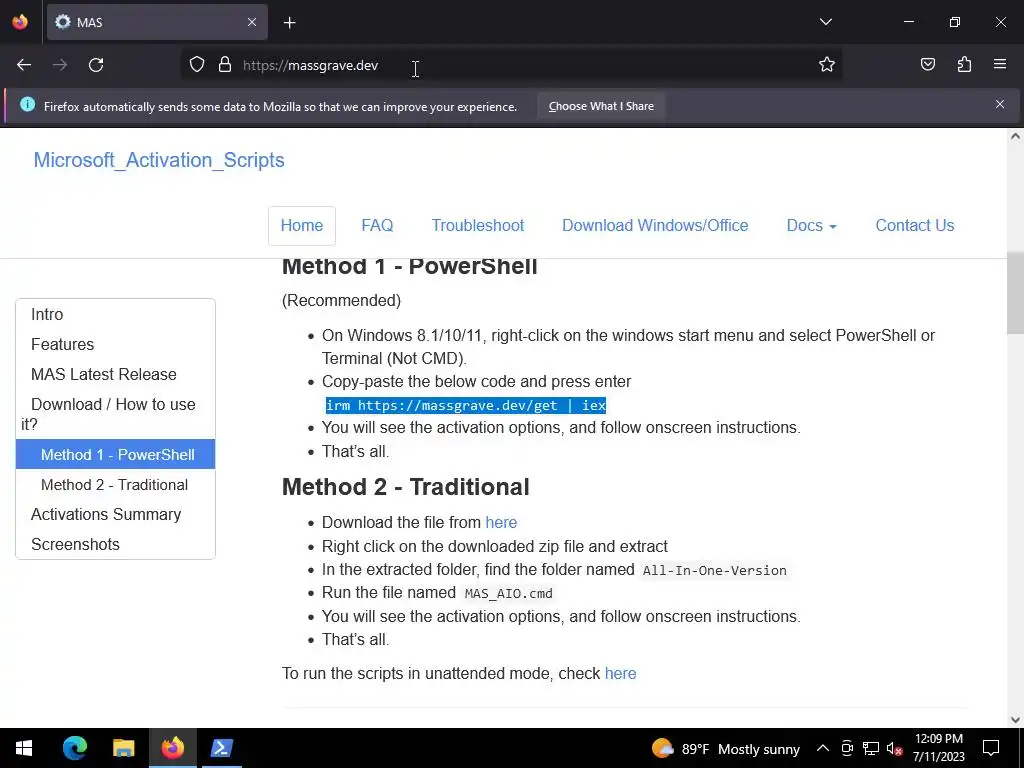Open the weather widget showing 89°F
1024x768 pixels.
pos(726,749)
